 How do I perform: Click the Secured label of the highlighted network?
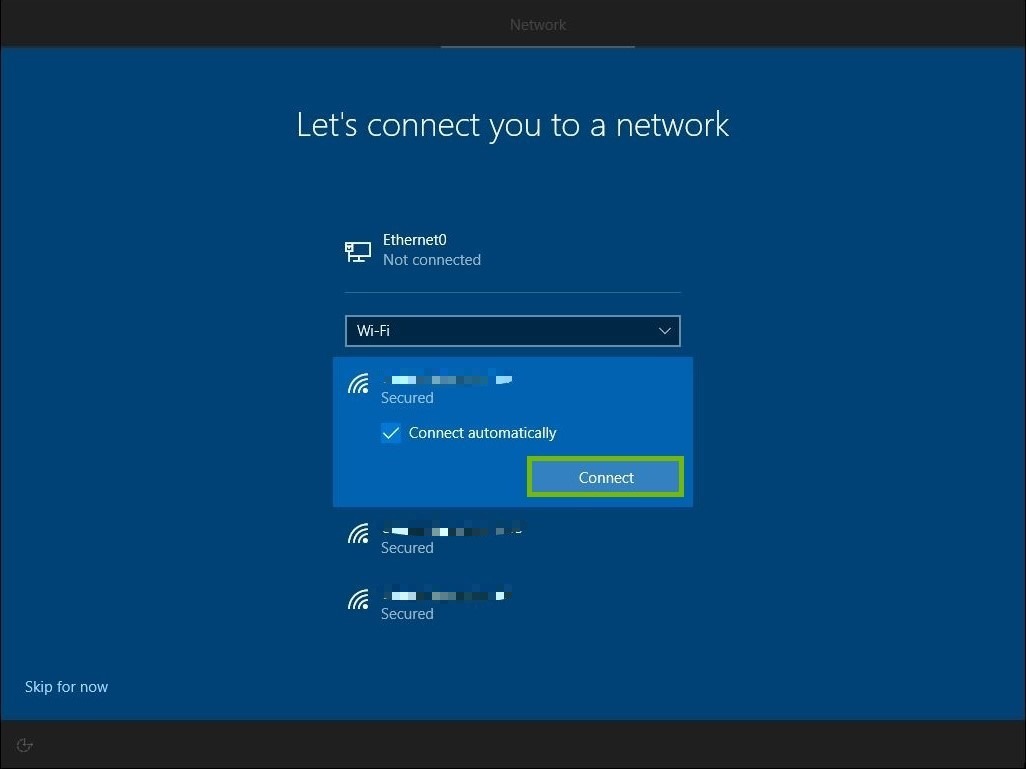(x=406, y=397)
